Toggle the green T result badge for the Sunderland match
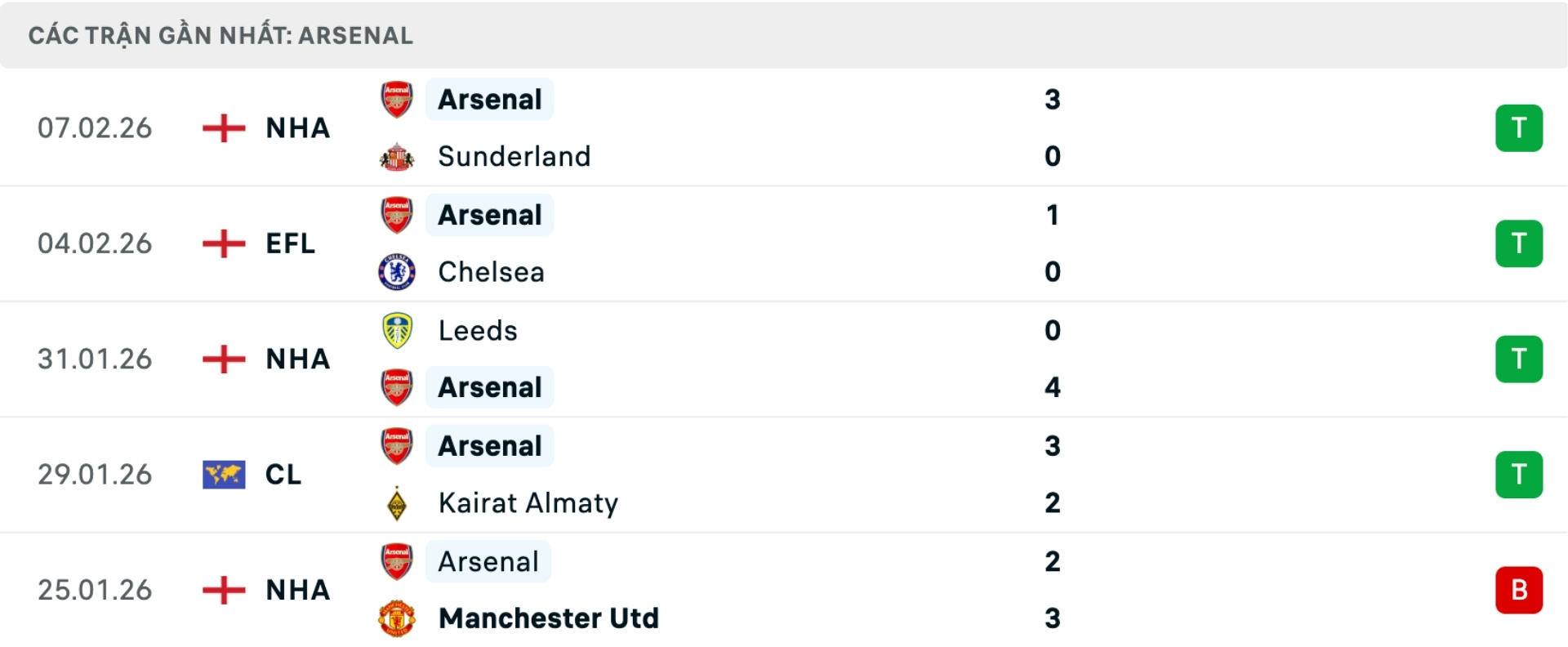This screenshot has width=1568, height=647. tap(1519, 128)
